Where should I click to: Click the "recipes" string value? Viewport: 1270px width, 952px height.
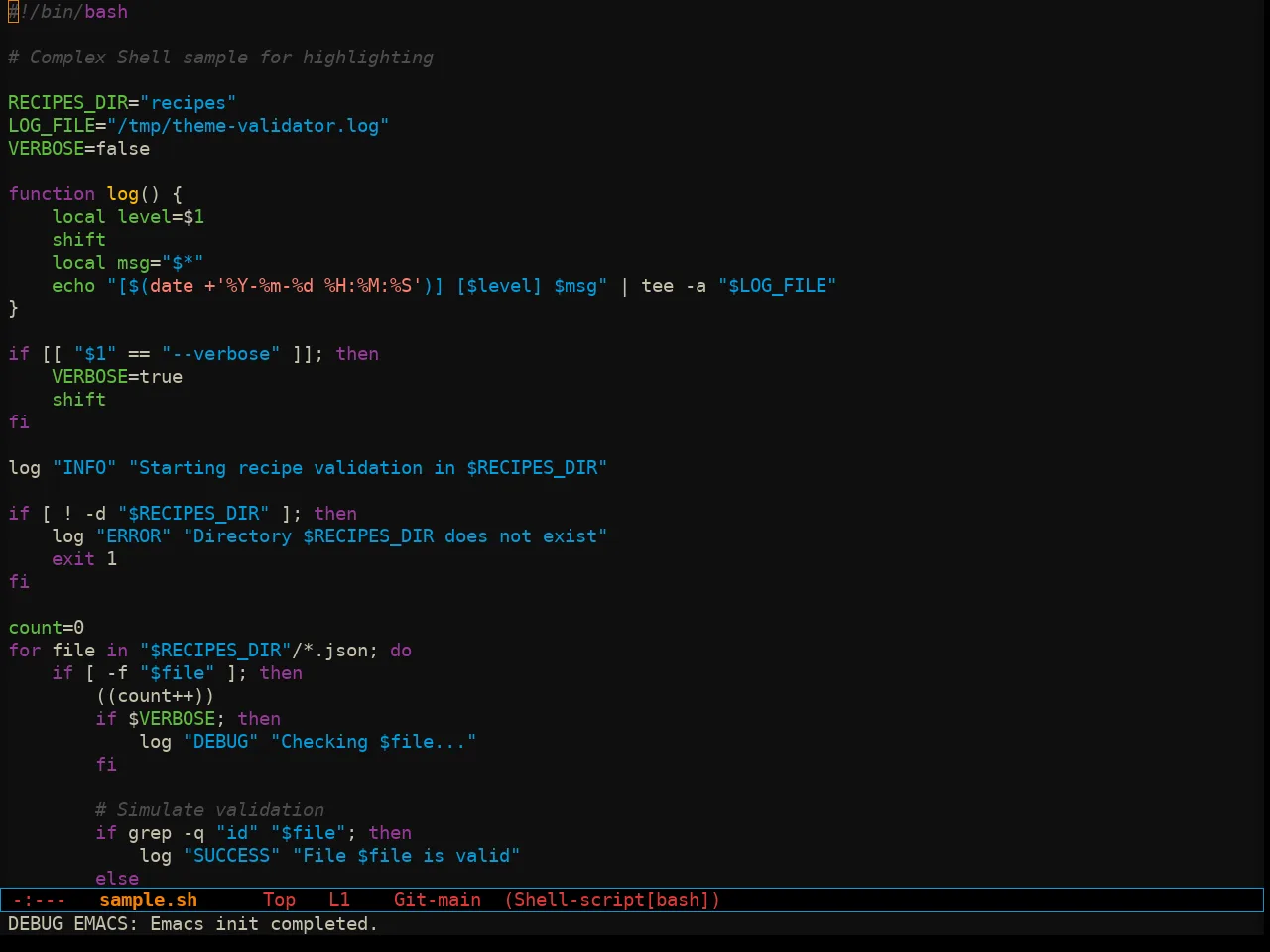[188, 103]
